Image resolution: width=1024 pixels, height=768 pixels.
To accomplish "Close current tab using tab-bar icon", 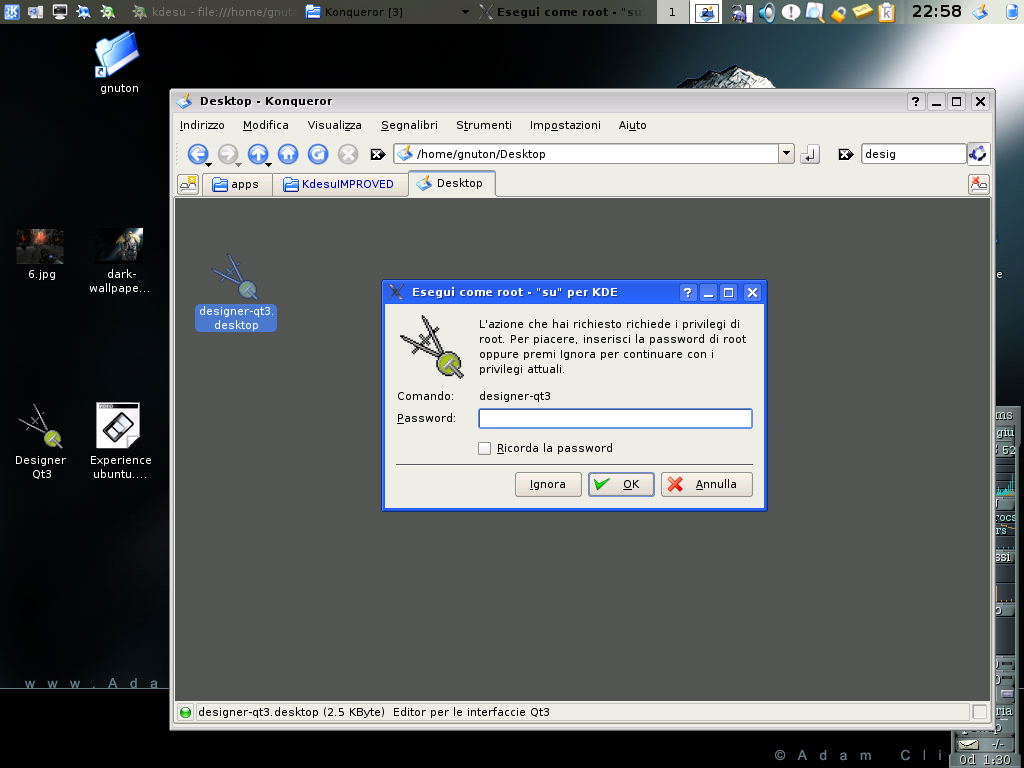I will [978, 184].
